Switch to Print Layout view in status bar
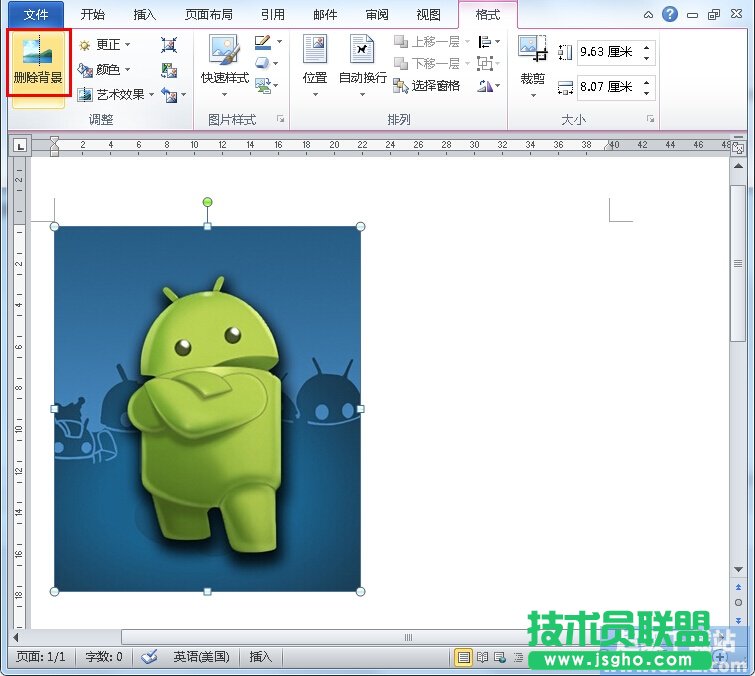Screen dimensions: 755x676 [463, 657]
